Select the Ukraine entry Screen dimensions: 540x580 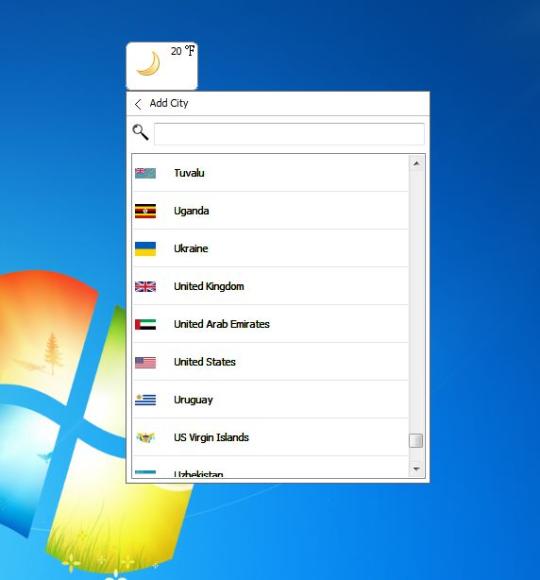click(x=270, y=249)
